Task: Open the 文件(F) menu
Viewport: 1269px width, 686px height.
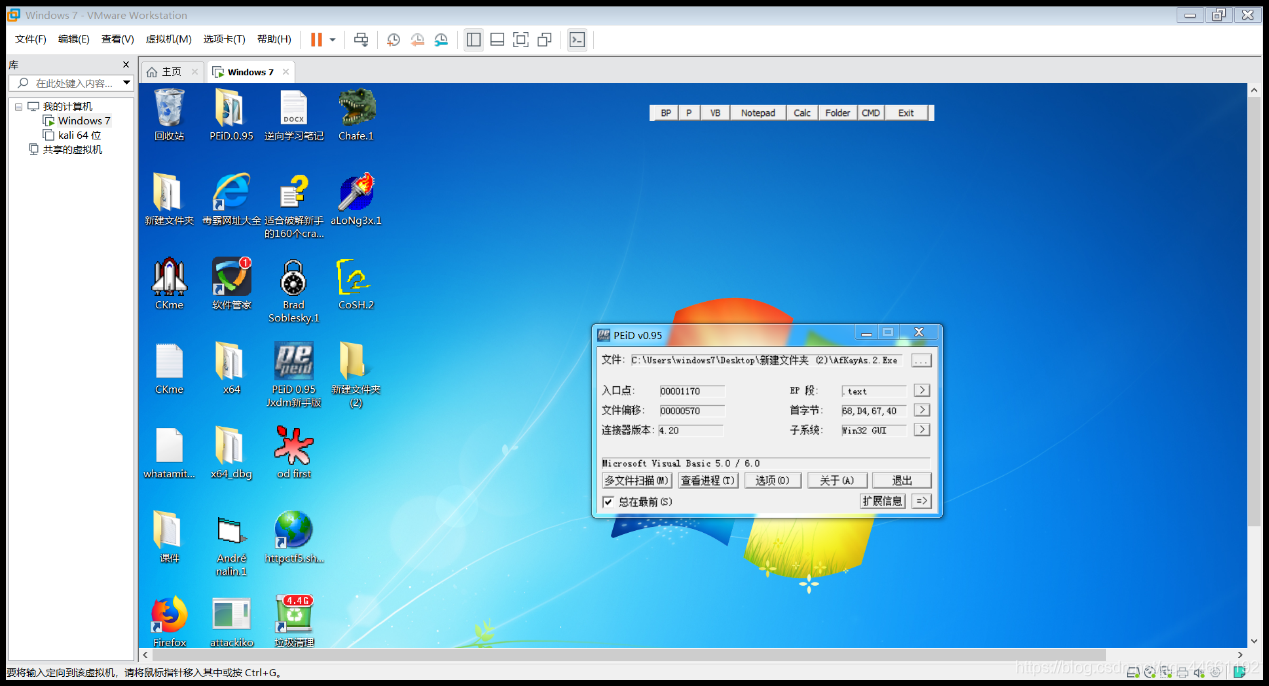Action: point(31,39)
